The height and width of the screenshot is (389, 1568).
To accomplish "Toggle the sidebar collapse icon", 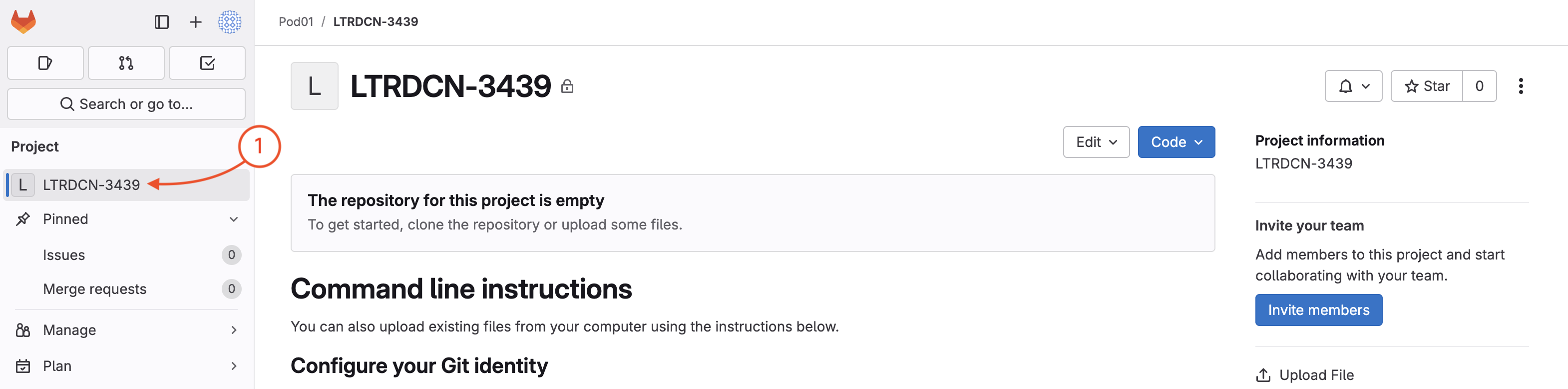I will pyautogui.click(x=161, y=22).
